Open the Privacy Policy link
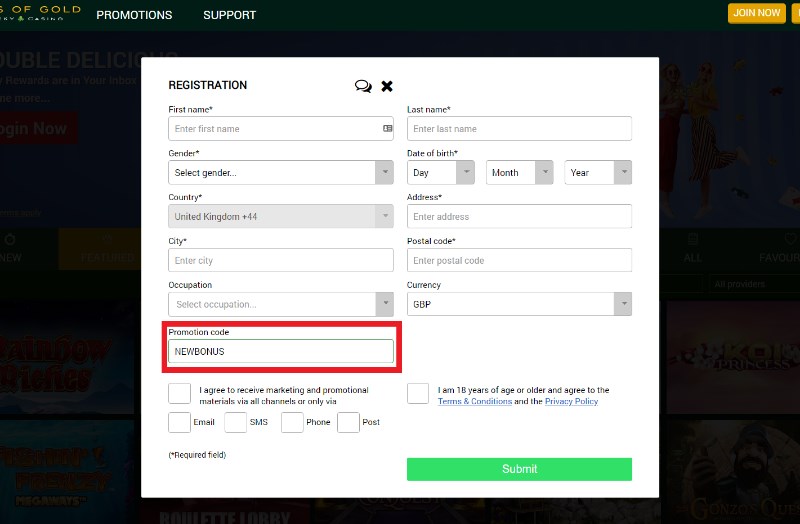Viewport: 800px width, 524px height. pyautogui.click(x=571, y=402)
